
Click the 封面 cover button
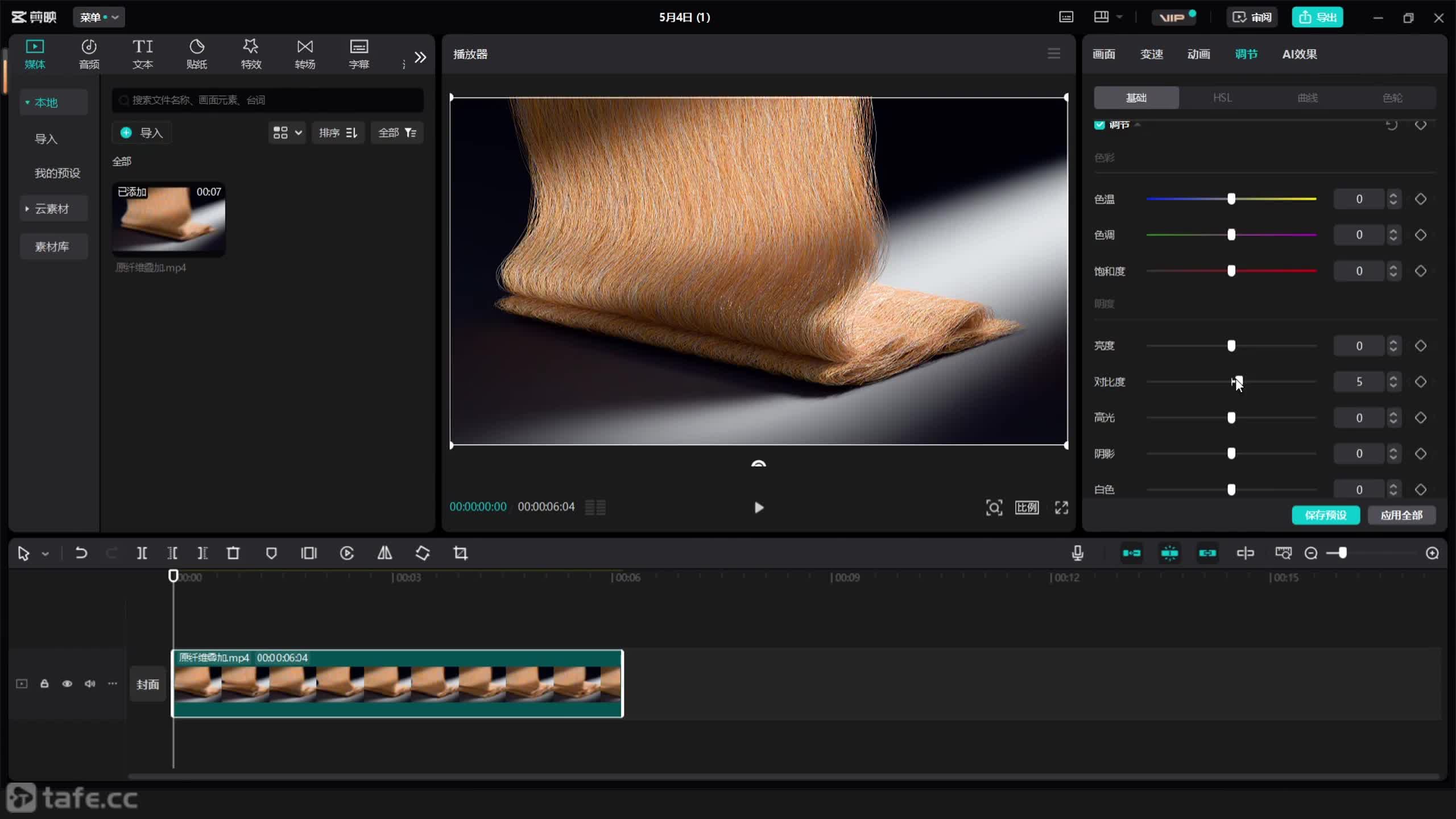(148, 684)
